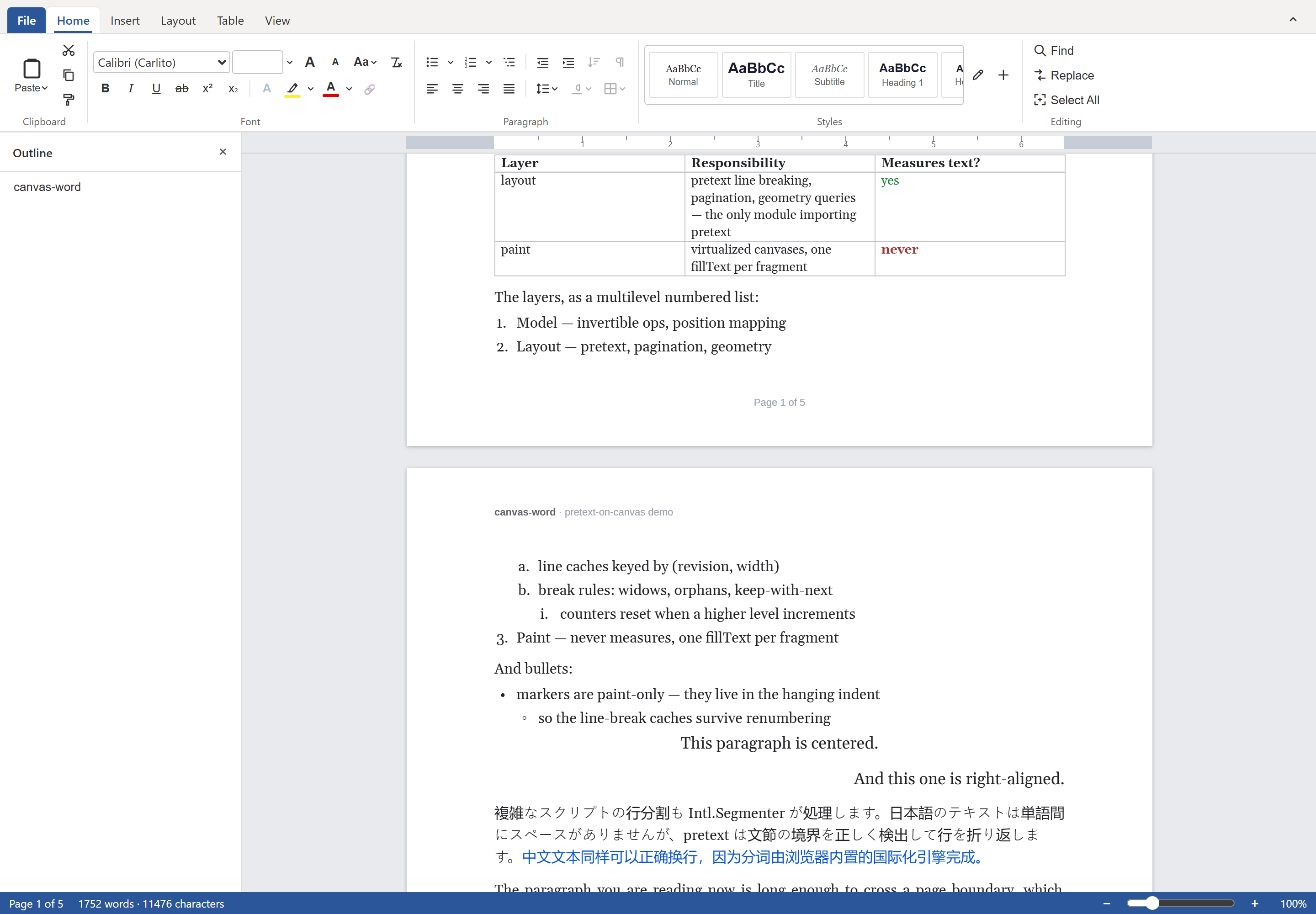Click the font size input field

(257, 63)
